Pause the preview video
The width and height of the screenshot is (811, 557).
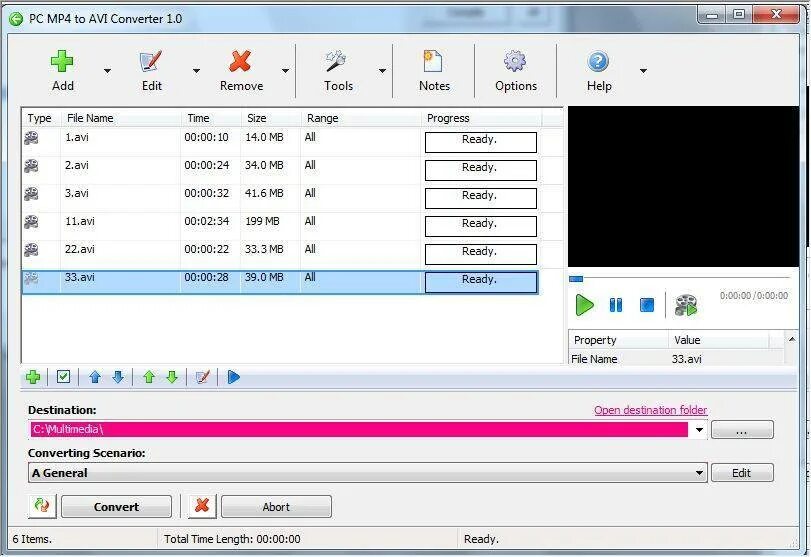[615, 305]
